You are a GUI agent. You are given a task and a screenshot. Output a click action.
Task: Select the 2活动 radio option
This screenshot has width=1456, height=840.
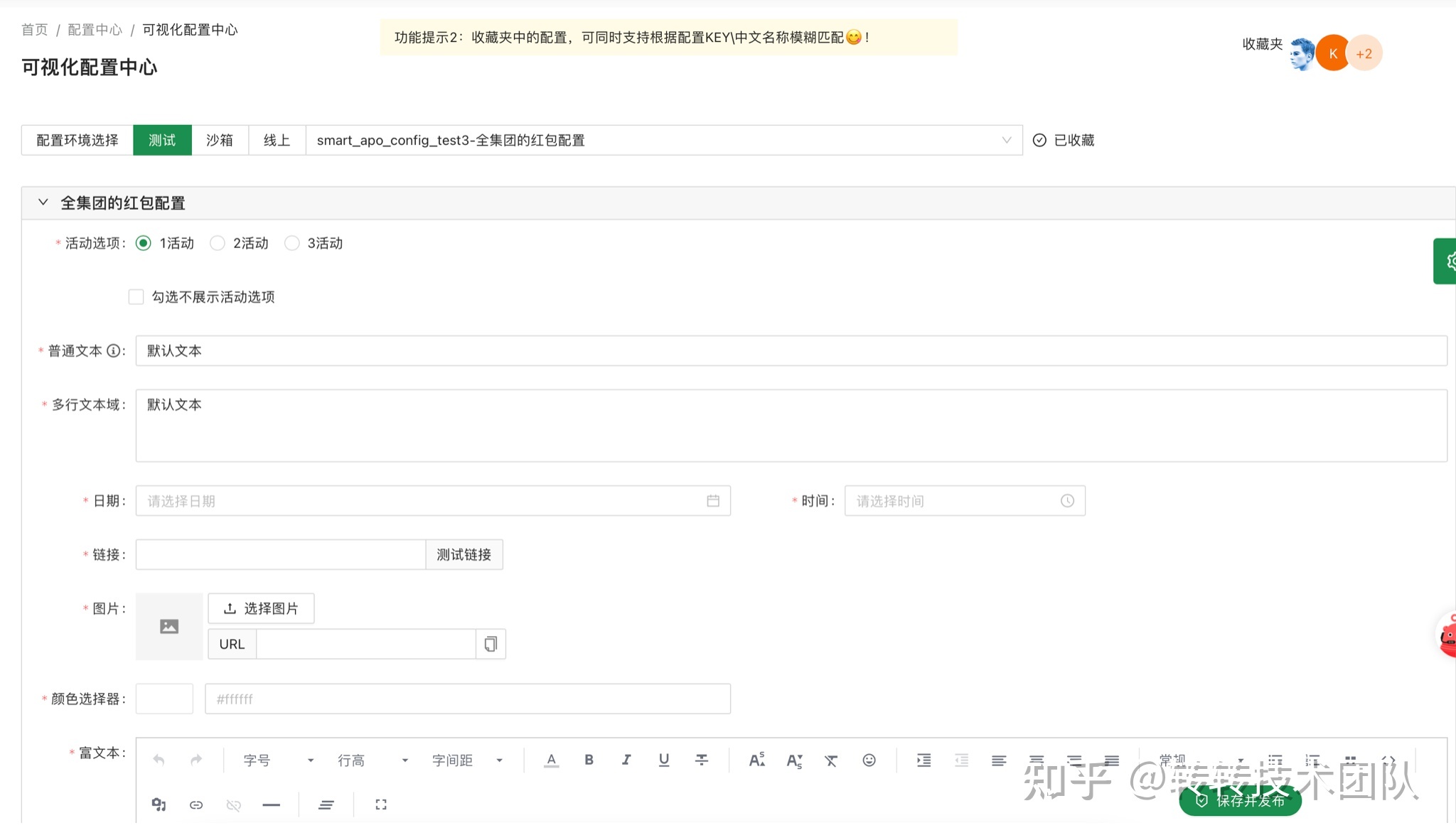click(218, 243)
